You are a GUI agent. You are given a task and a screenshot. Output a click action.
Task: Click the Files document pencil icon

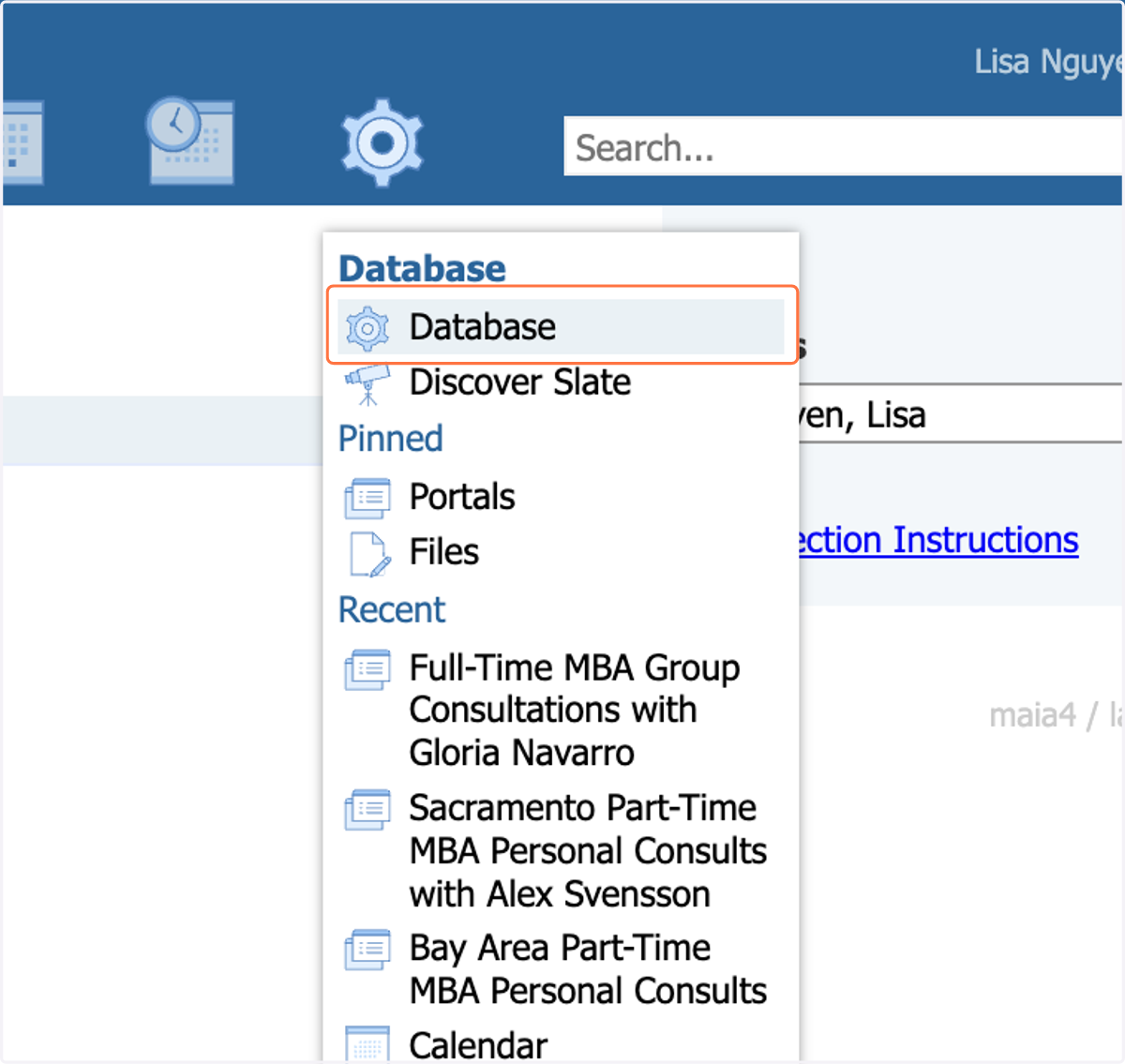[x=369, y=554]
